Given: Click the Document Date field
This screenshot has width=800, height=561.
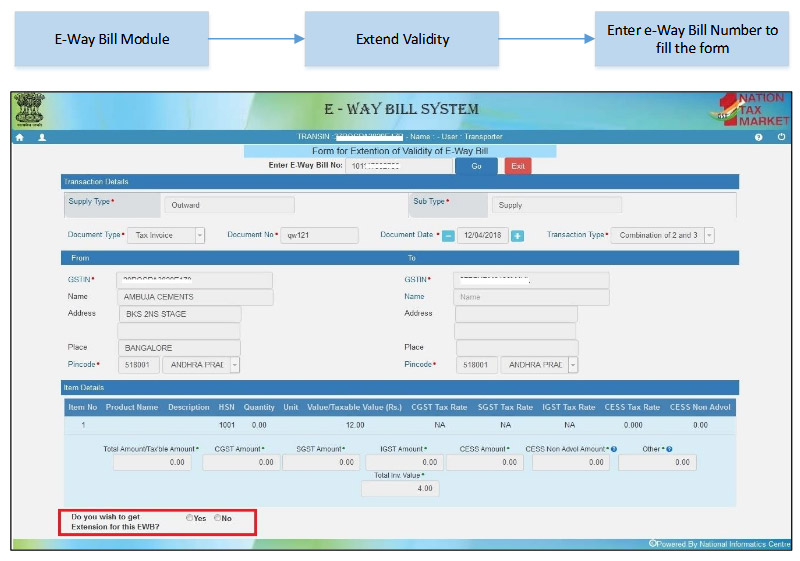Looking at the screenshot, I should coord(483,236).
